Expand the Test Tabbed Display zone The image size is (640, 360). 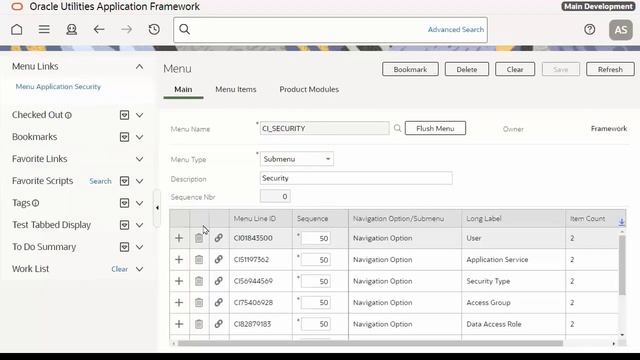(x=139, y=225)
